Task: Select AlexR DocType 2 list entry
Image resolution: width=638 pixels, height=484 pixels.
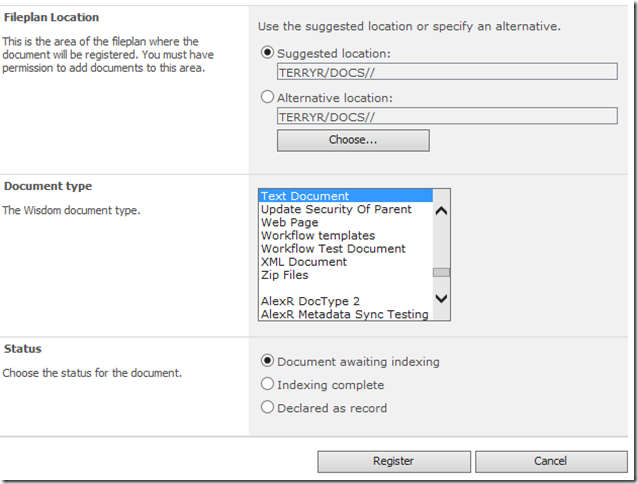Action: [x=310, y=300]
